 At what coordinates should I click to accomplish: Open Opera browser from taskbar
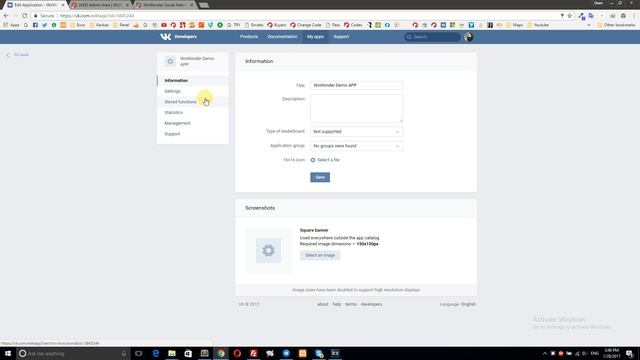[237, 353]
